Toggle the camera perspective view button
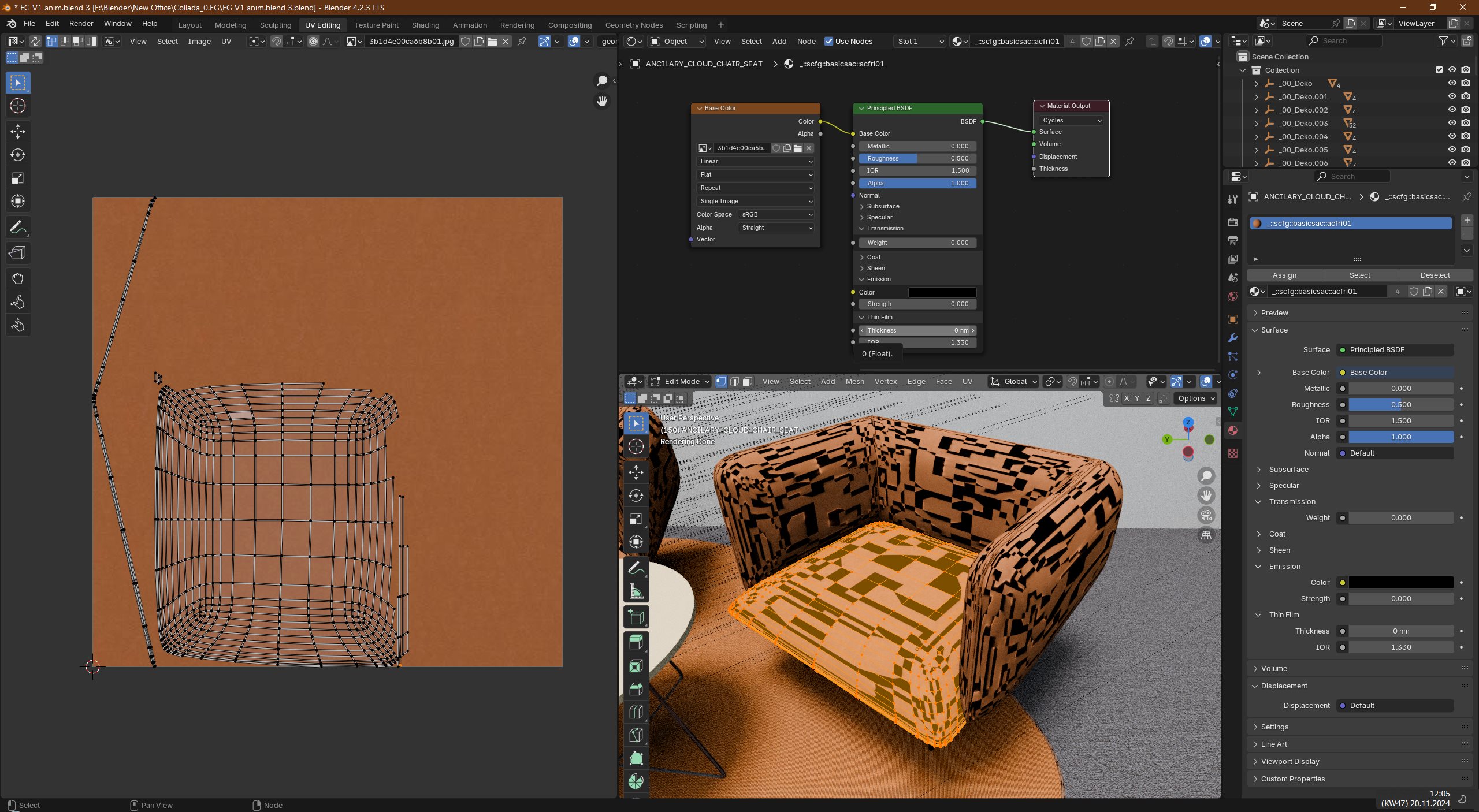 [x=1206, y=515]
